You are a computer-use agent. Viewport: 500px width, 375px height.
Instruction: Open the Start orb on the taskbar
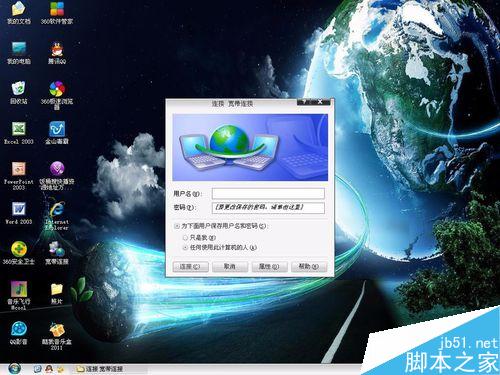(14, 369)
